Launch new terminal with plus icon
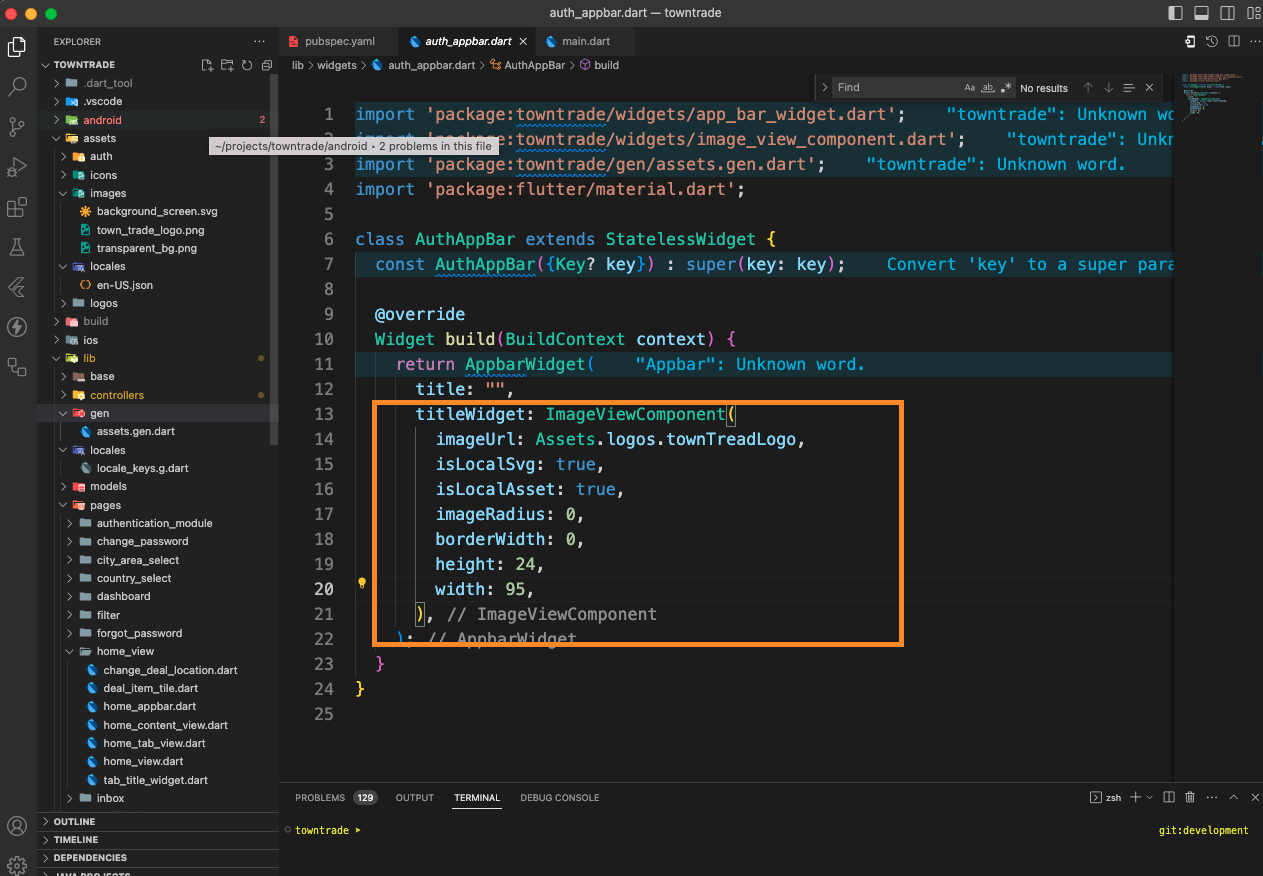 coord(1135,797)
